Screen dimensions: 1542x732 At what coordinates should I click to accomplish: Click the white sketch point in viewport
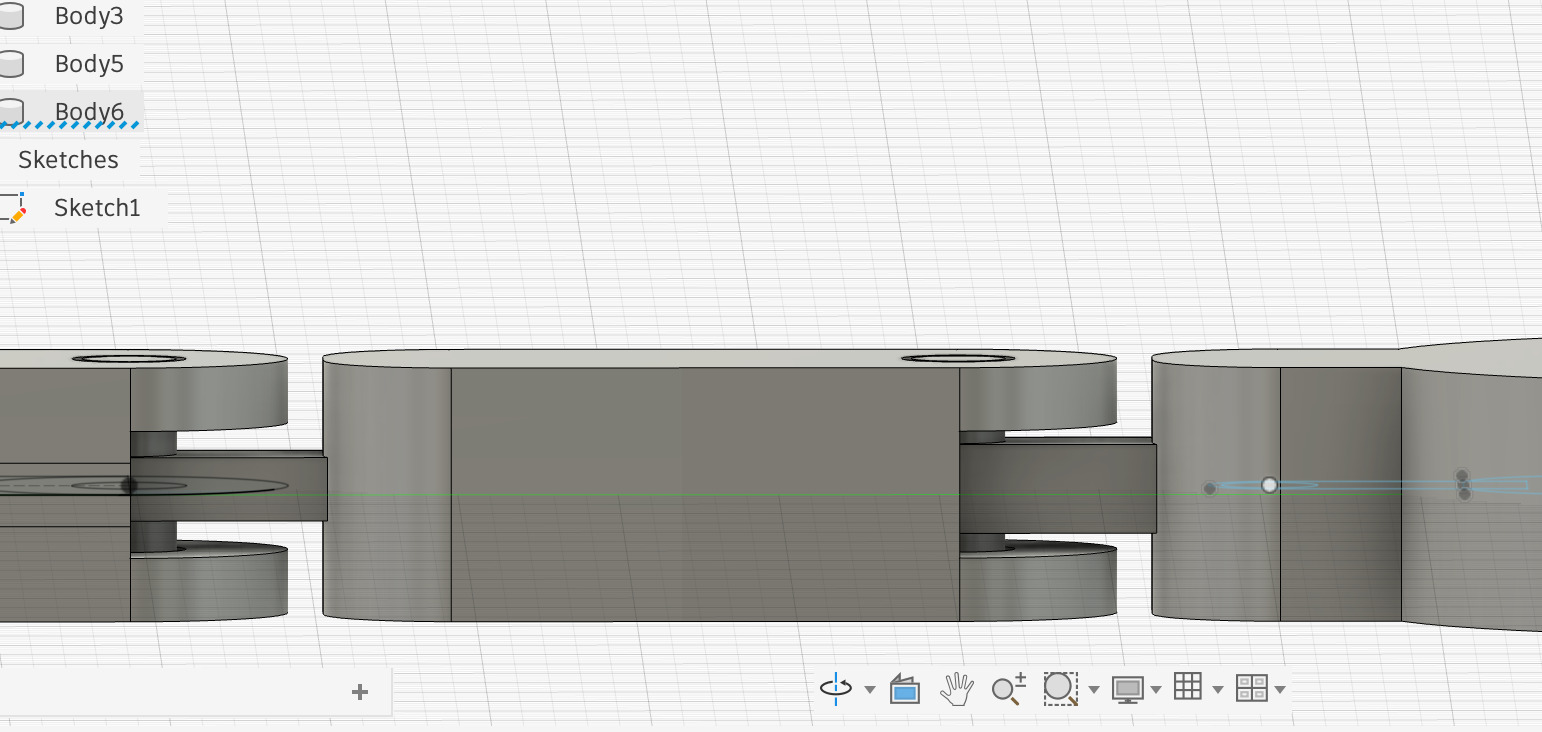1270,485
